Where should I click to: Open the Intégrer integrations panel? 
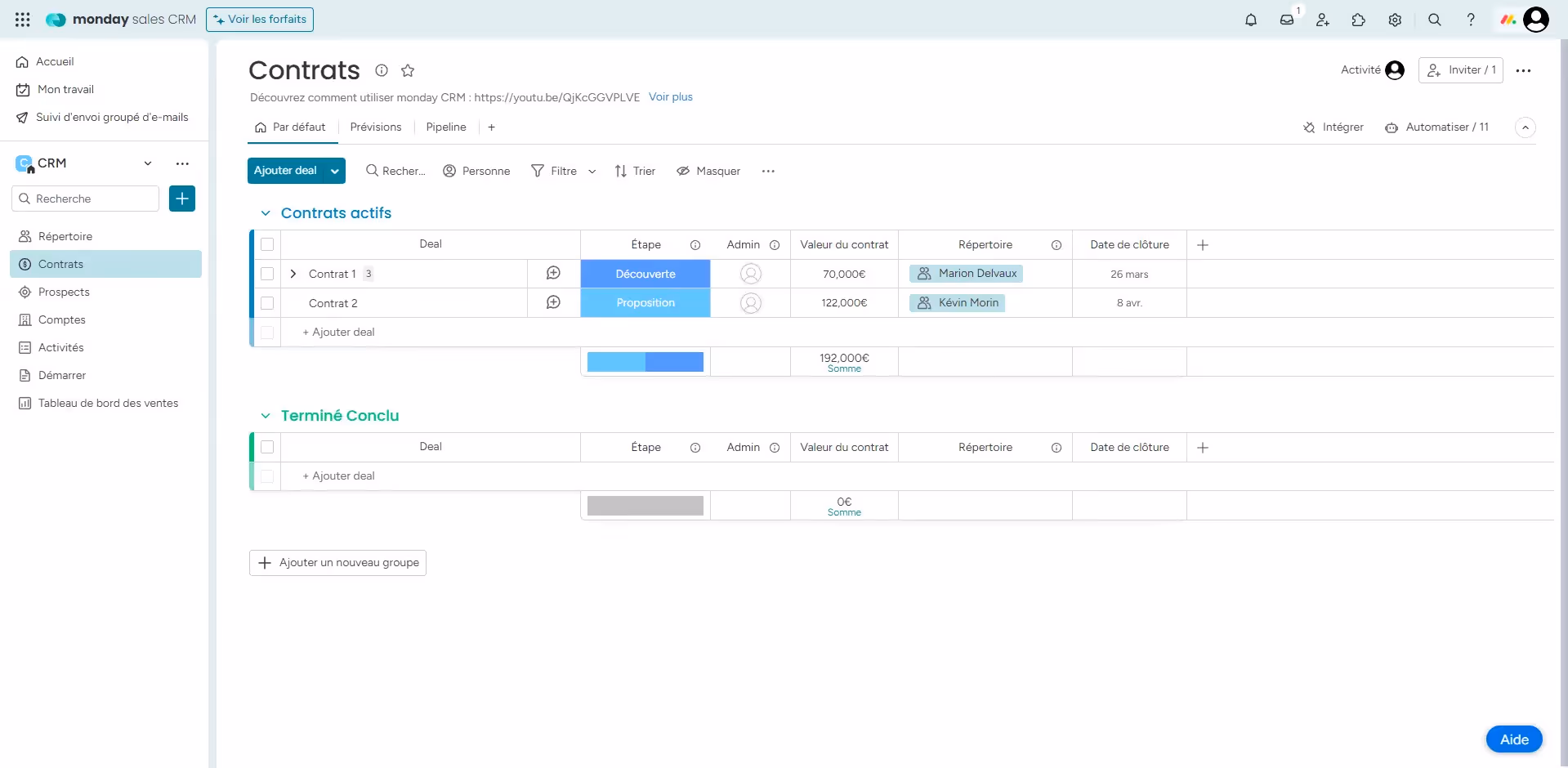pos(1333,127)
